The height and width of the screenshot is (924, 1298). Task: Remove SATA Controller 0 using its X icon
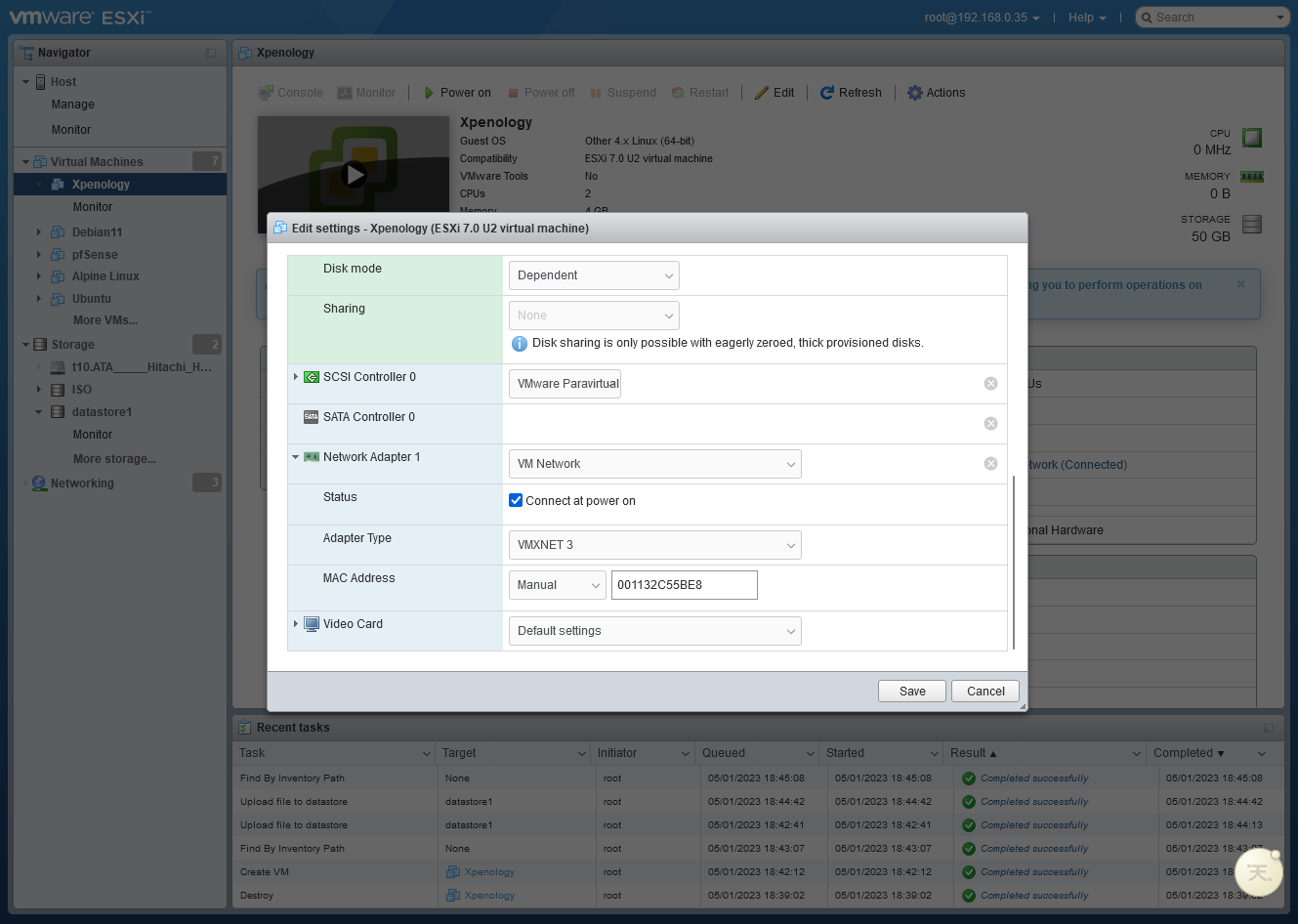pos(990,424)
